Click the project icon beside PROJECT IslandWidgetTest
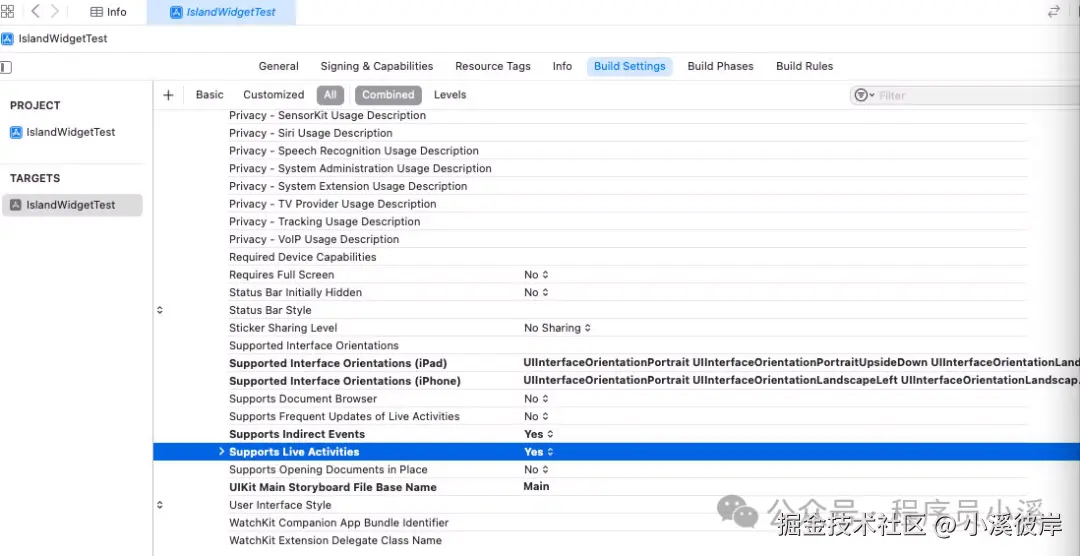This screenshot has height=556, width=1080. [16, 132]
